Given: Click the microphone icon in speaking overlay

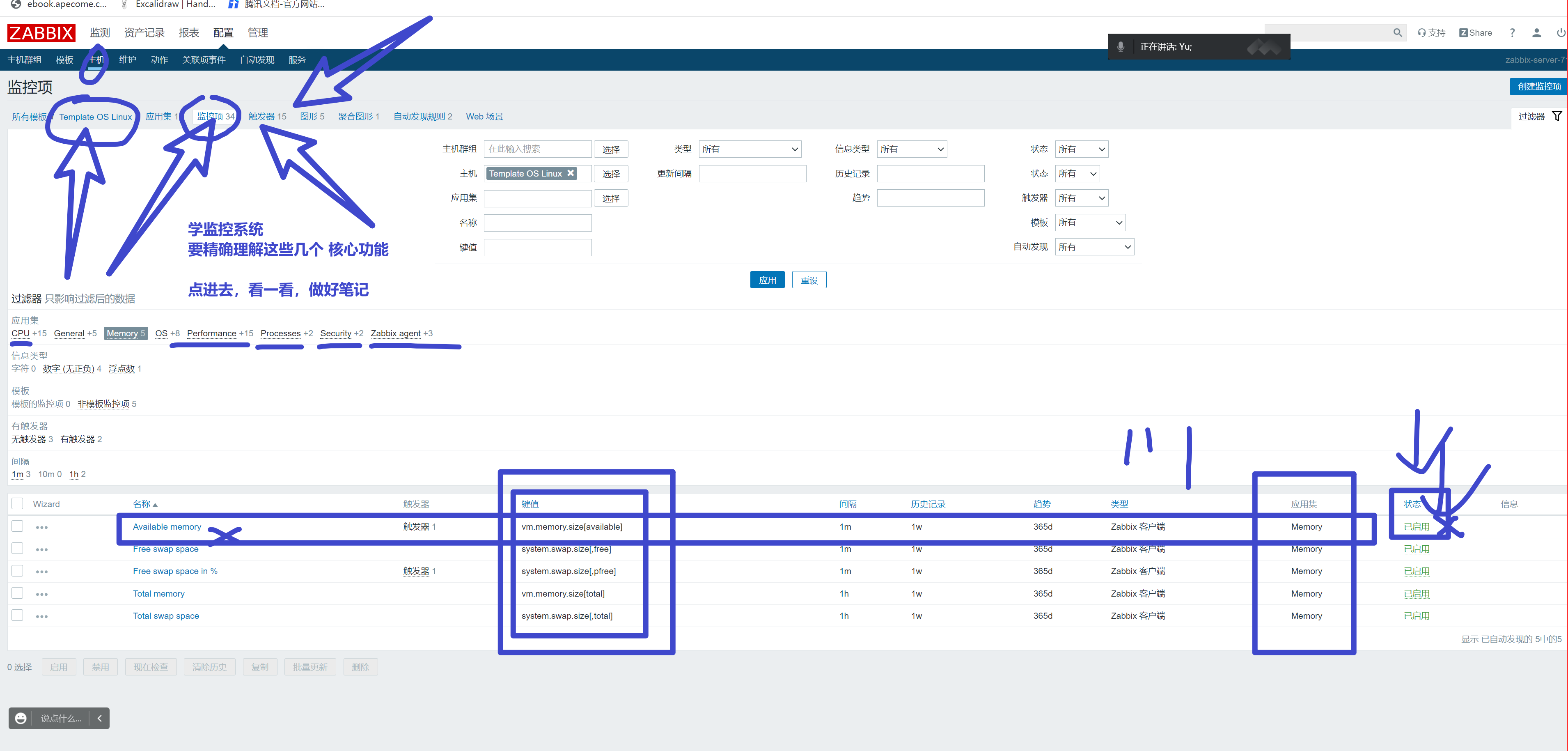Looking at the screenshot, I should pos(1121,47).
